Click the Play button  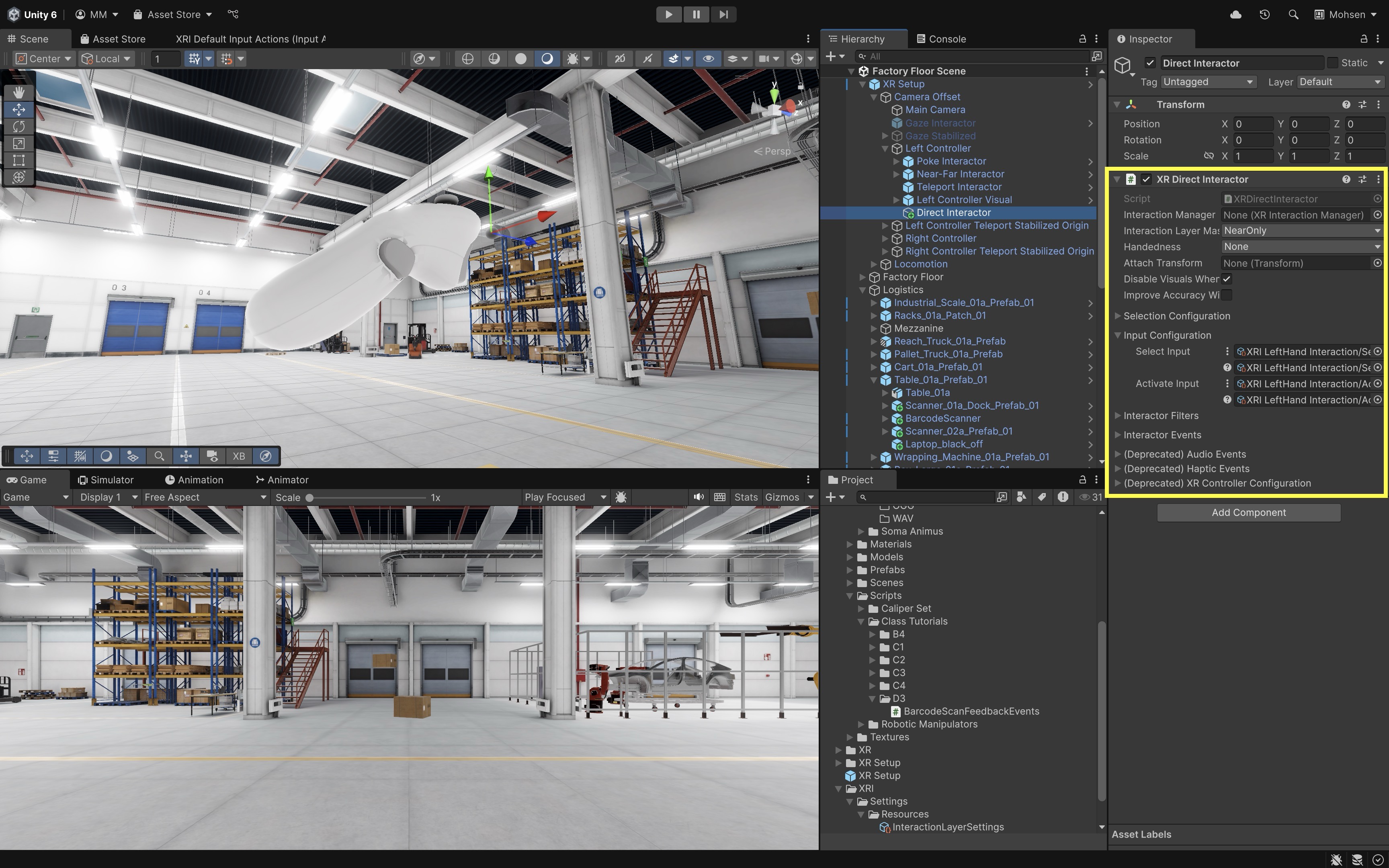[669, 14]
